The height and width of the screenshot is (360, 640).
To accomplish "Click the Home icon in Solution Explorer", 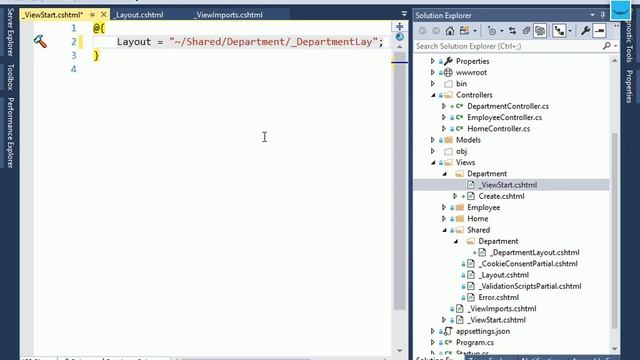I will tap(449, 31).
